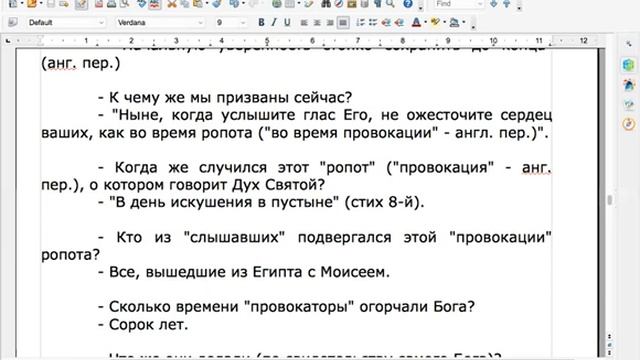This screenshot has width=640, height=360.
Task: Toggle Edit File mode icon
Action: tap(81, 4)
